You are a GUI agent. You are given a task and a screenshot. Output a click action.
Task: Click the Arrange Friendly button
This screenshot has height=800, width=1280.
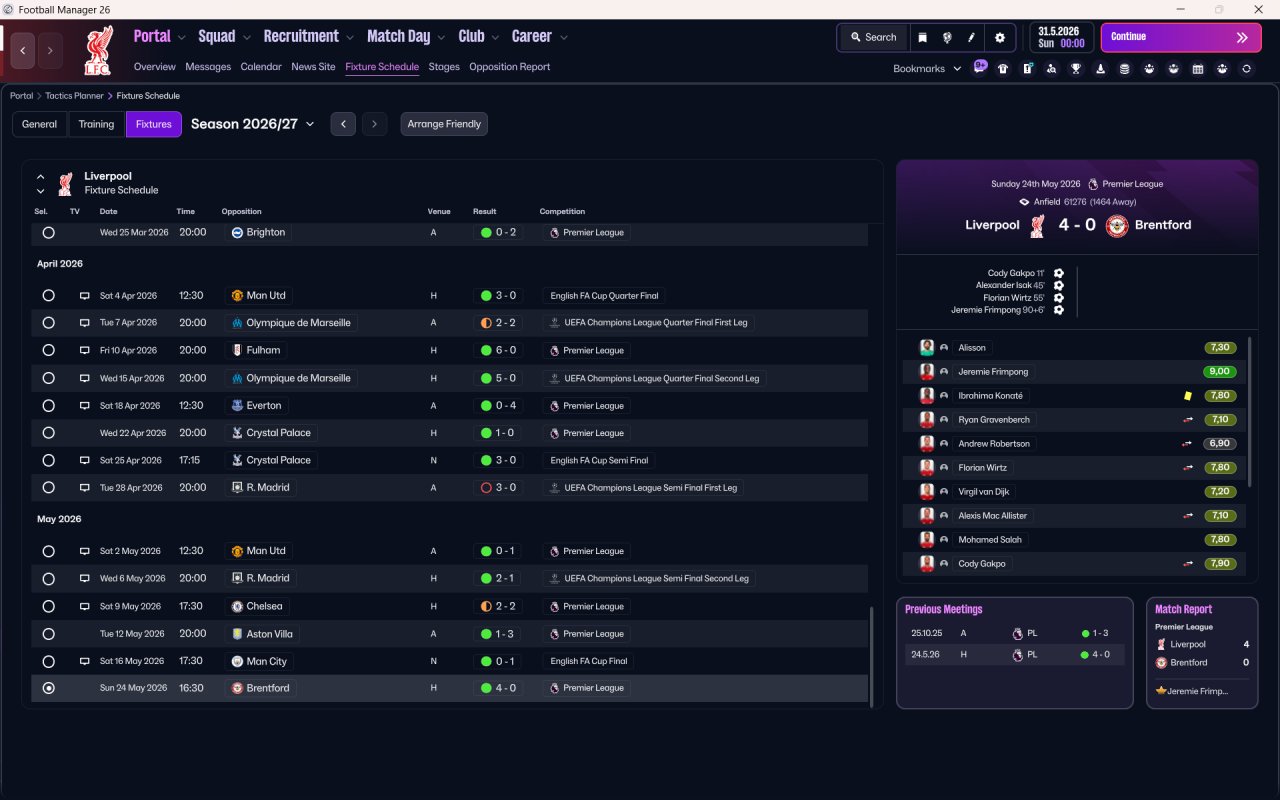tap(444, 124)
